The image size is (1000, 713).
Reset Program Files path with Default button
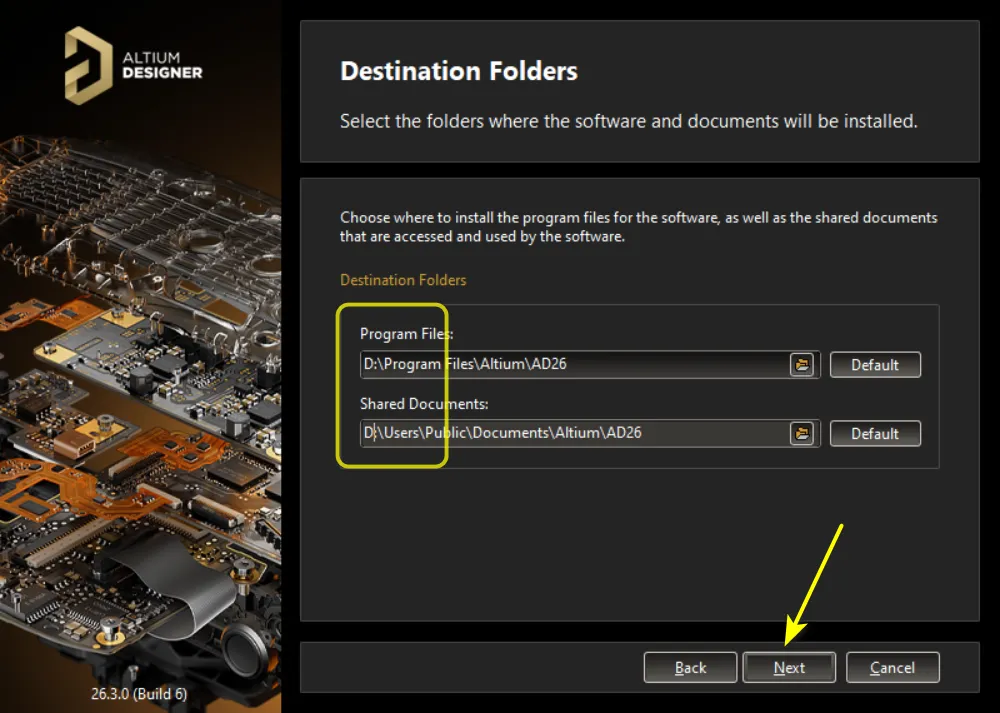click(875, 365)
